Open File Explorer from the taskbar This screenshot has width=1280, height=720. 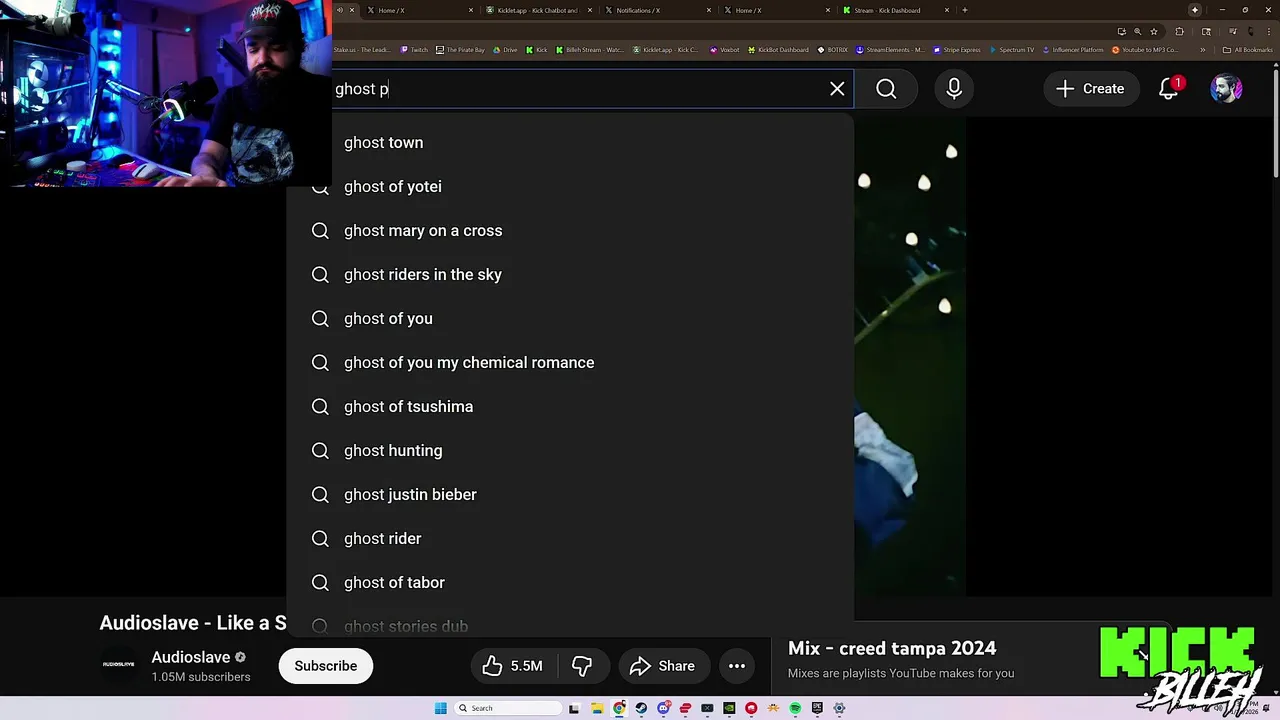click(598, 708)
